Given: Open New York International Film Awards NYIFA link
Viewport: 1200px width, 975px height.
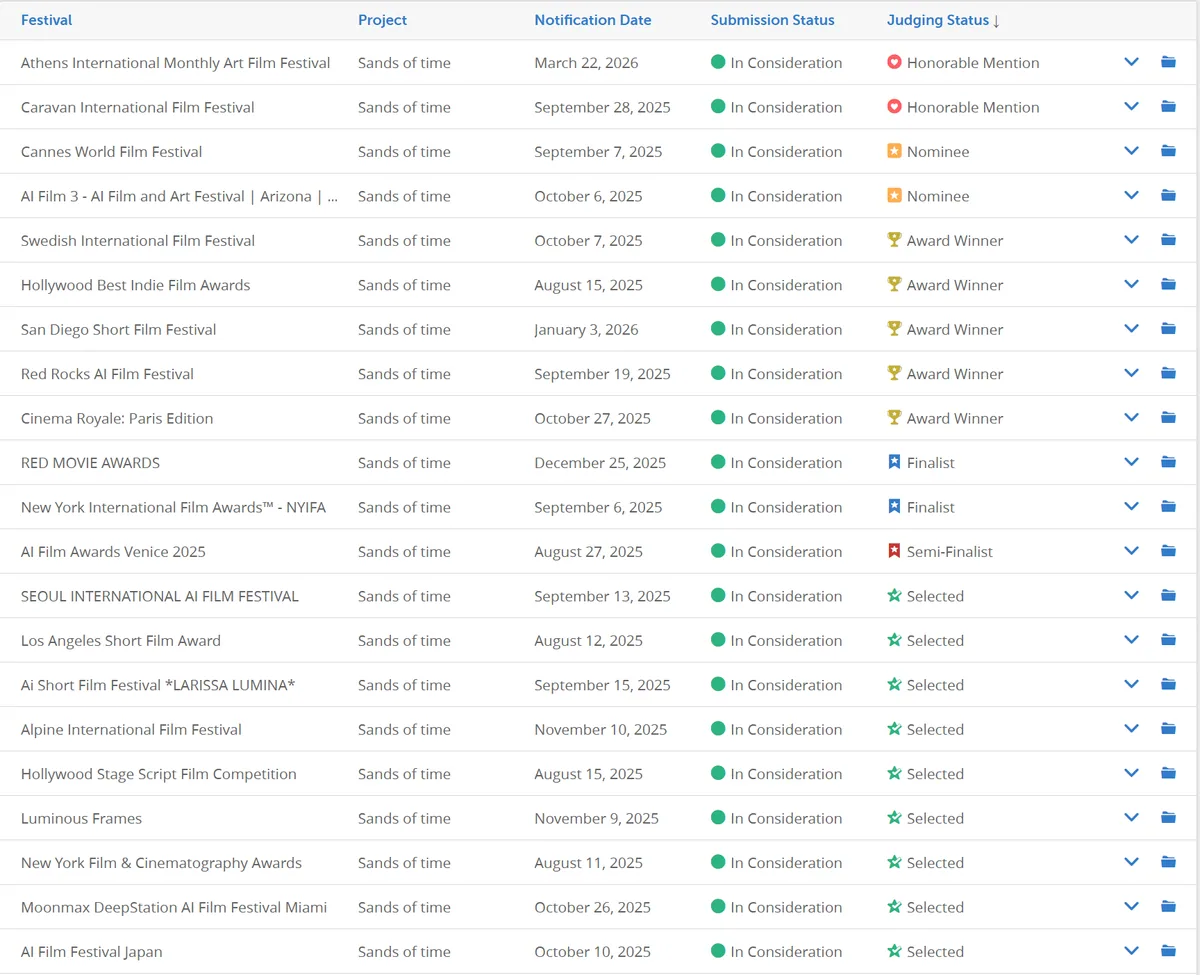Looking at the screenshot, I should pos(173,507).
